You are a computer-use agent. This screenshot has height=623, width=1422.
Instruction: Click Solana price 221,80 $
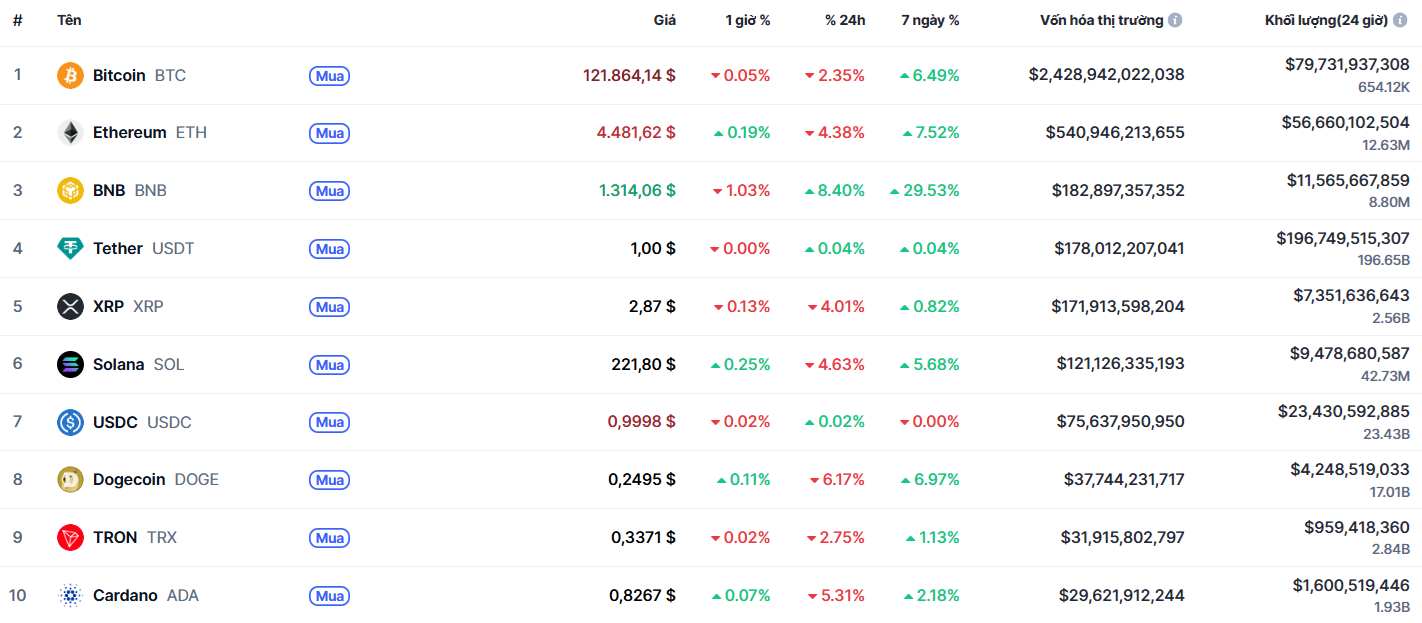point(643,365)
